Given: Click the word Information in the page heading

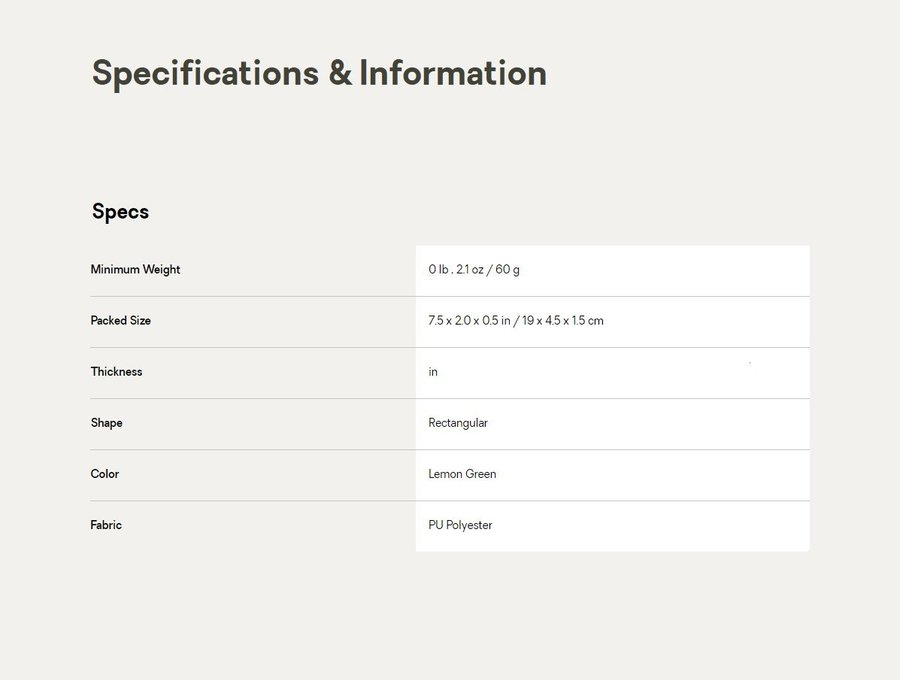Looking at the screenshot, I should pyautogui.click(x=453, y=74).
